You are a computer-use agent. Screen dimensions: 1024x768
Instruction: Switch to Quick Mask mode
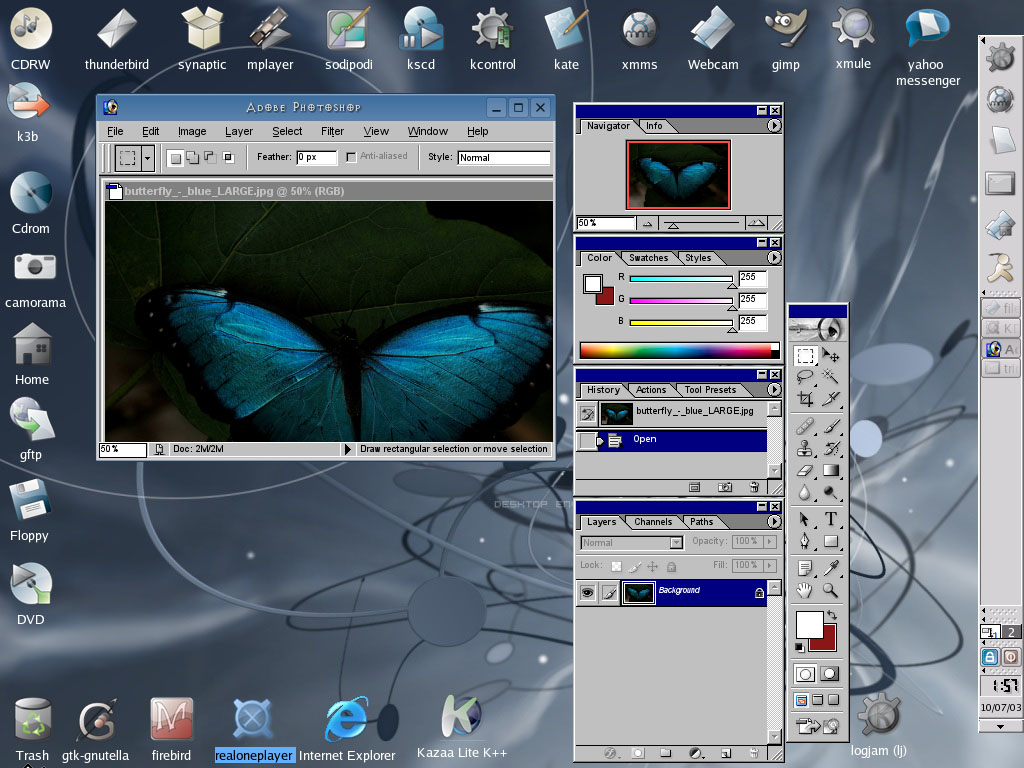click(829, 674)
